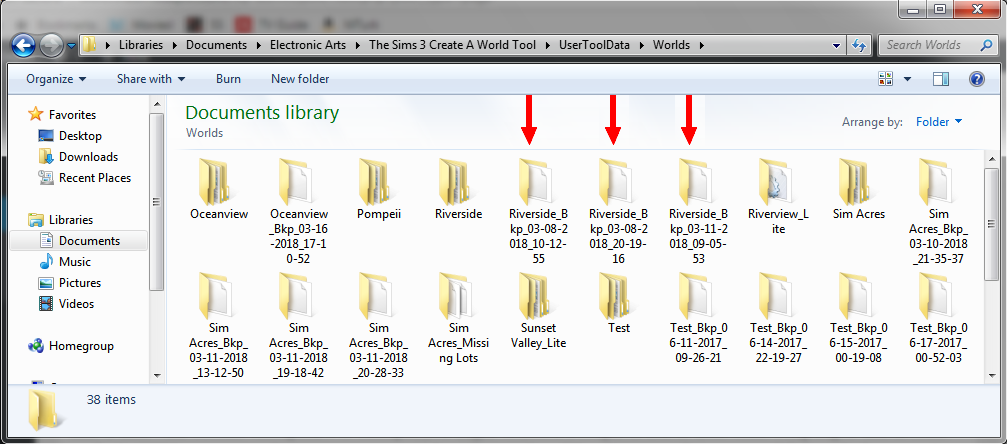Select the Sim Acres_Missing Lots folder
Viewport: 1007px width, 444px height.
coord(458,298)
